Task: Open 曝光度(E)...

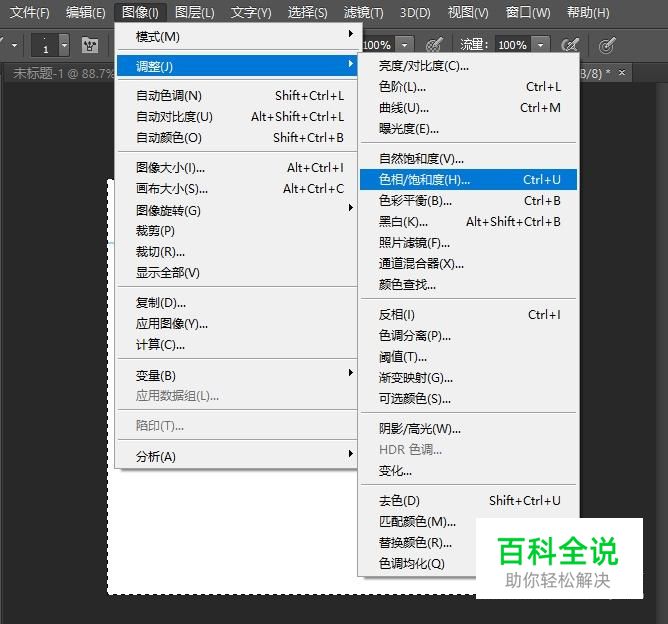Action: [x=468, y=128]
